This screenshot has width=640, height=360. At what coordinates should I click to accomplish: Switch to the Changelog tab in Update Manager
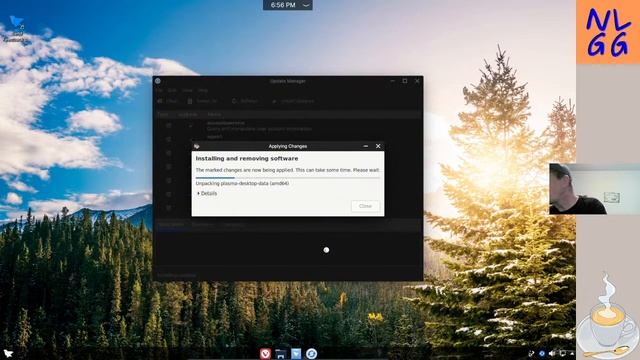click(x=233, y=224)
